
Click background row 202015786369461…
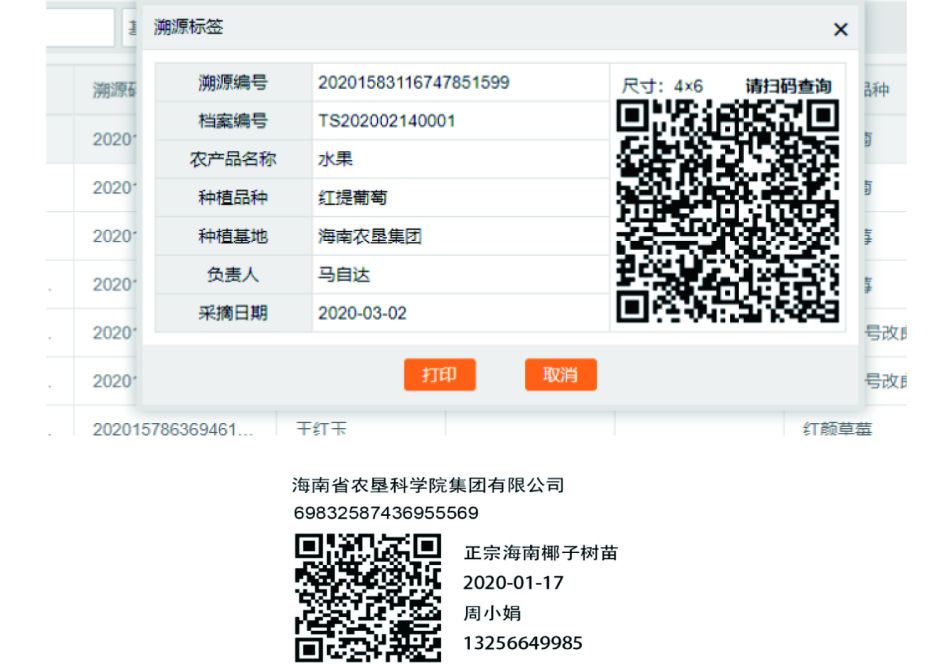point(173,429)
